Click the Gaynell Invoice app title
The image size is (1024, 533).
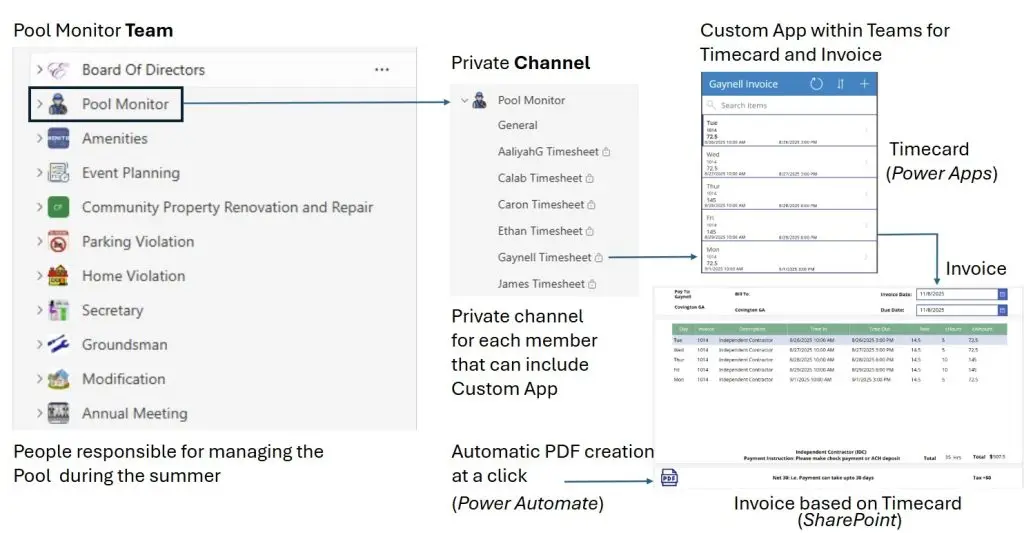pyautogui.click(x=743, y=84)
